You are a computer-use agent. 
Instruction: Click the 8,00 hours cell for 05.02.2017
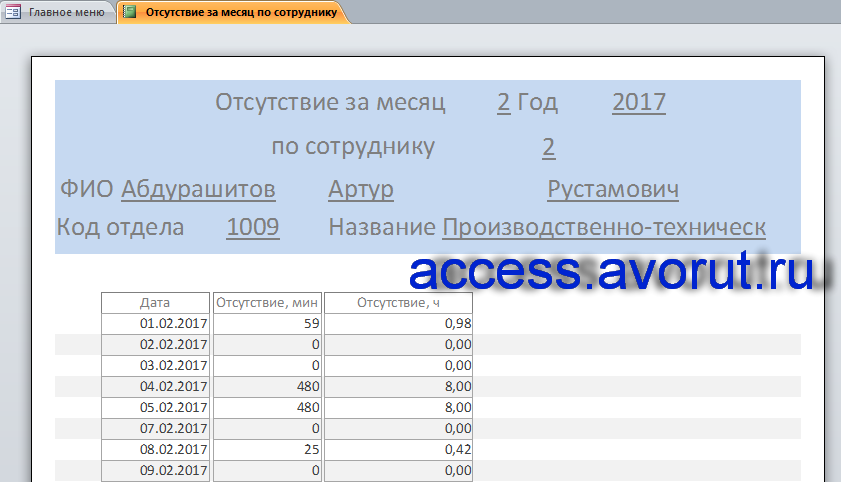399,407
